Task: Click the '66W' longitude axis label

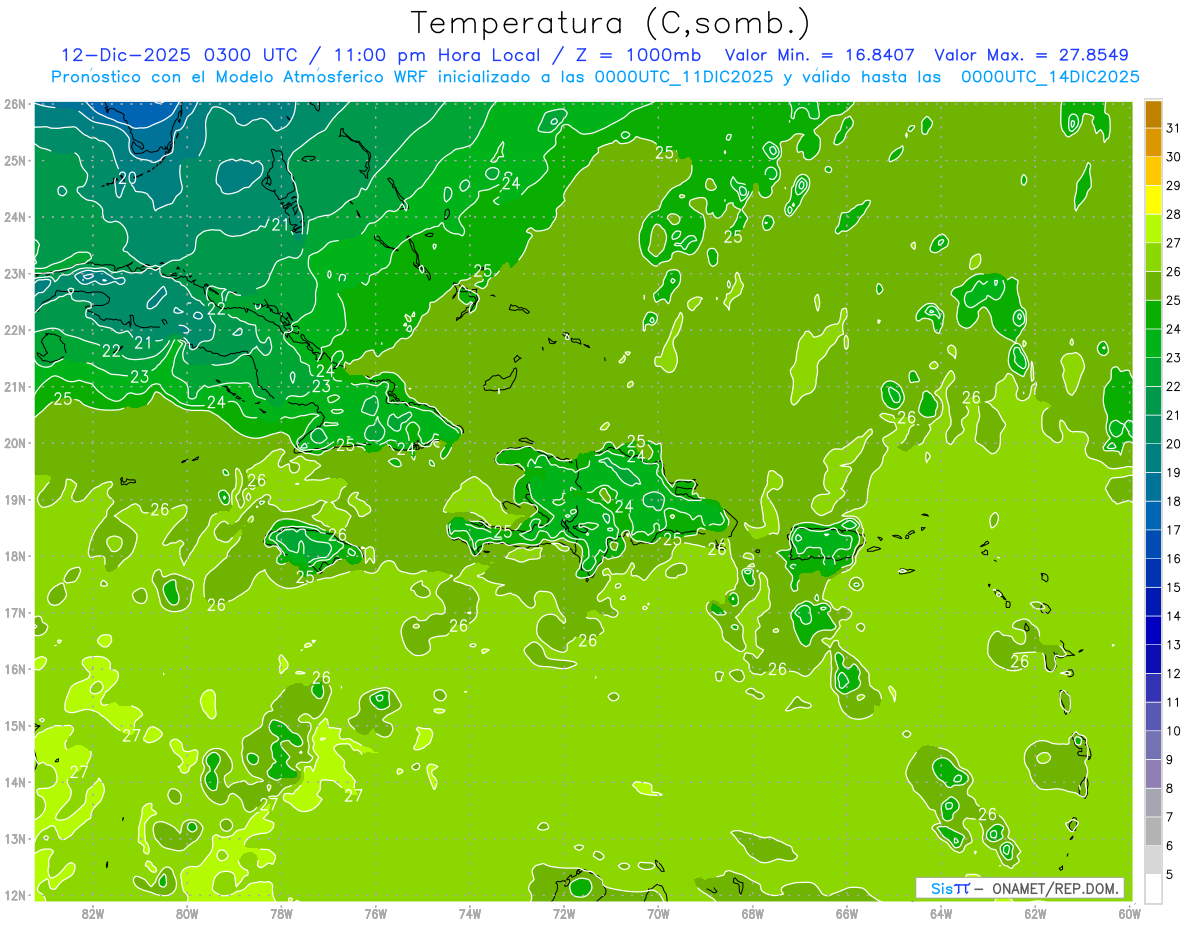Action: pos(846,913)
